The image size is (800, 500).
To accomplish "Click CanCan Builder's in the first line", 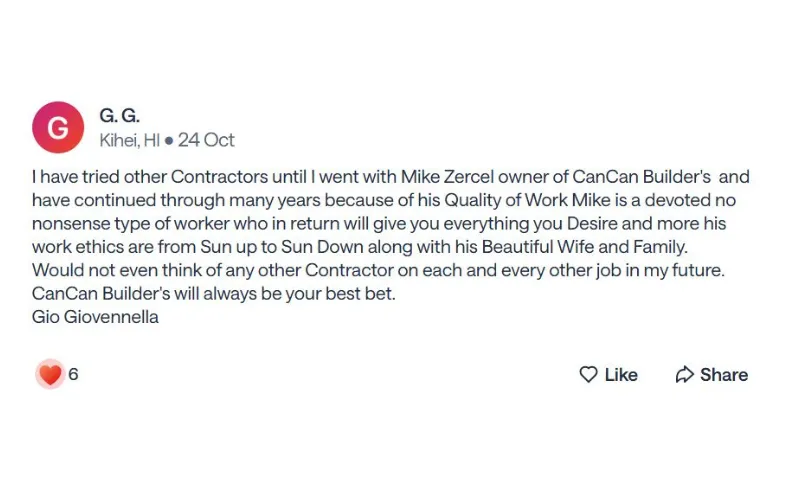I will tap(641, 177).
